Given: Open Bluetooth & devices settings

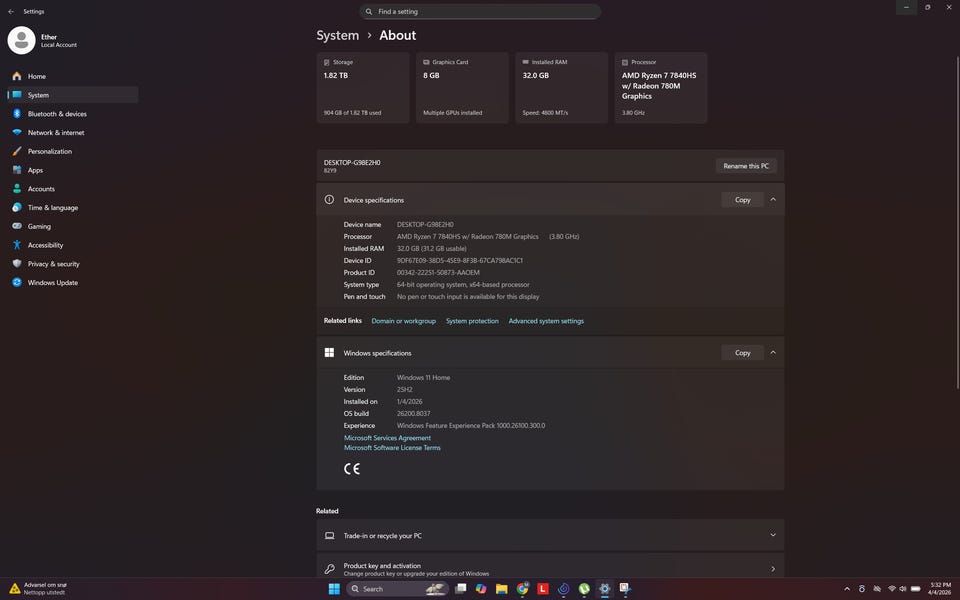Looking at the screenshot, I should tap(72, 114).
